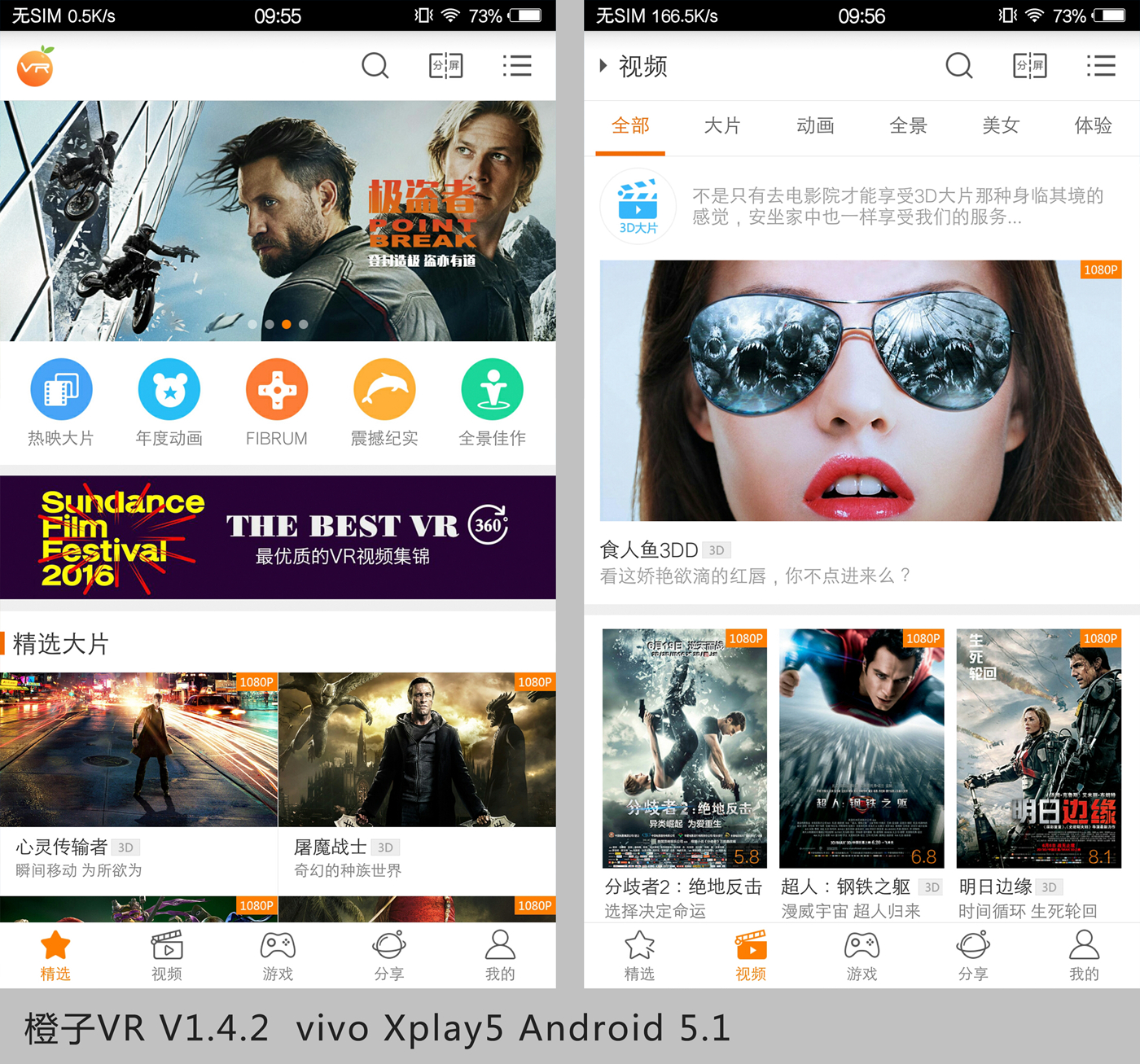The width and height of the screenshot is (1140, 1064).
Task: Tap the 3D大片 clapperboard icon
Action: (638, 207)
